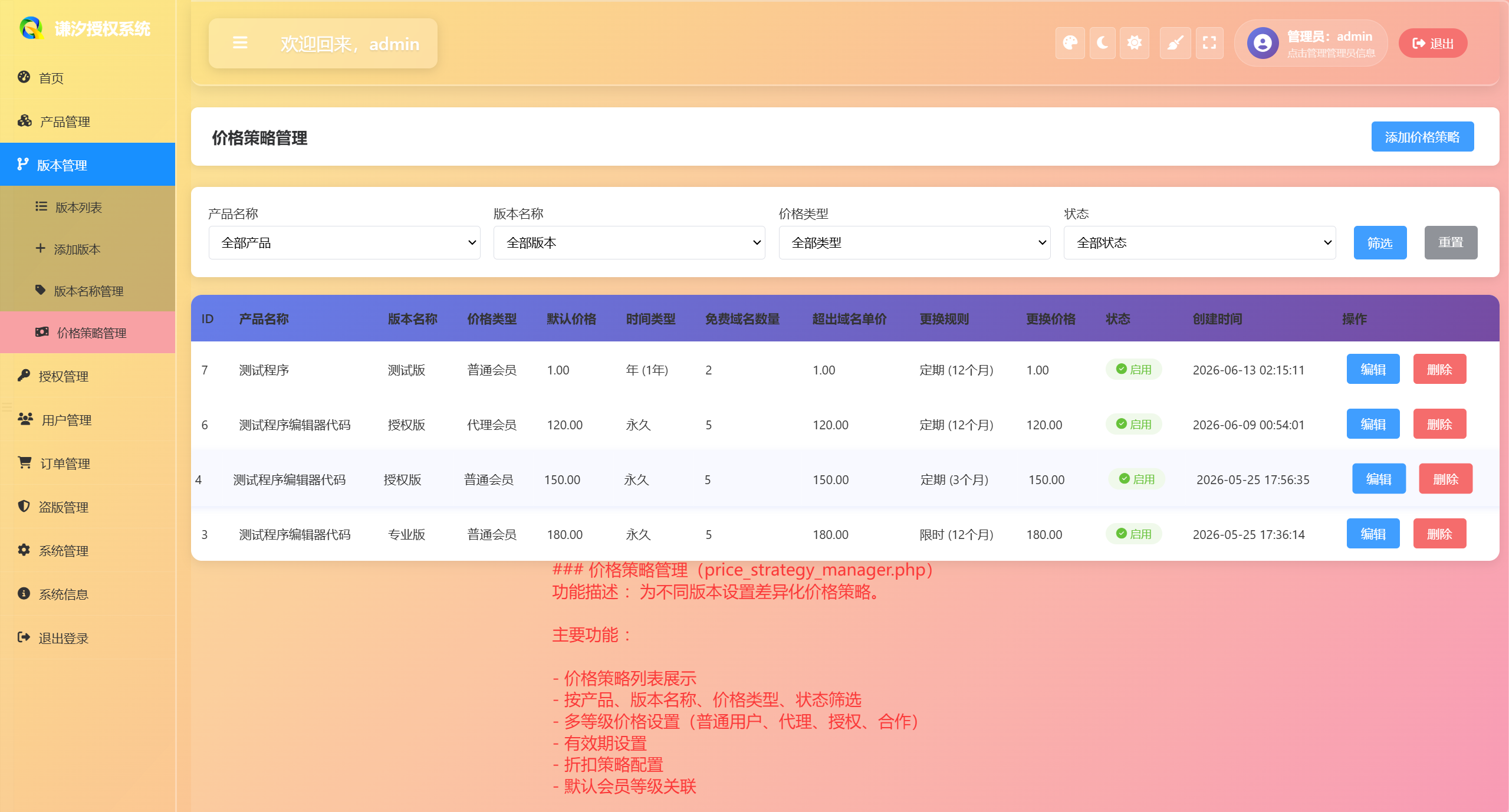Select 价格策略管理 submenu item
Screen dimensions: 1509x812
(87, 333)
